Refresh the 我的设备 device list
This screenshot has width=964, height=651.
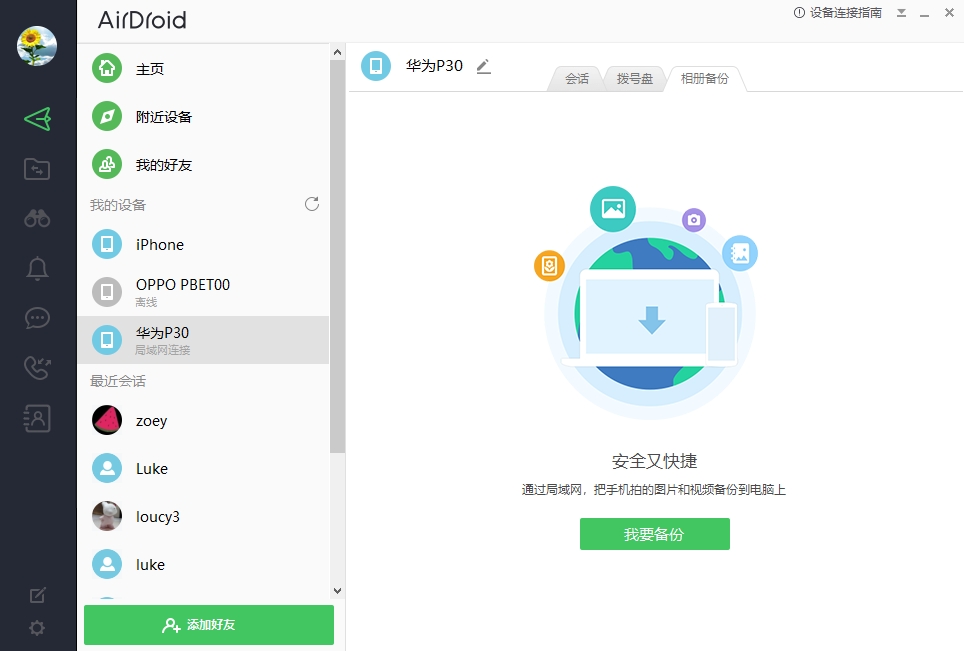pos(312,204)
